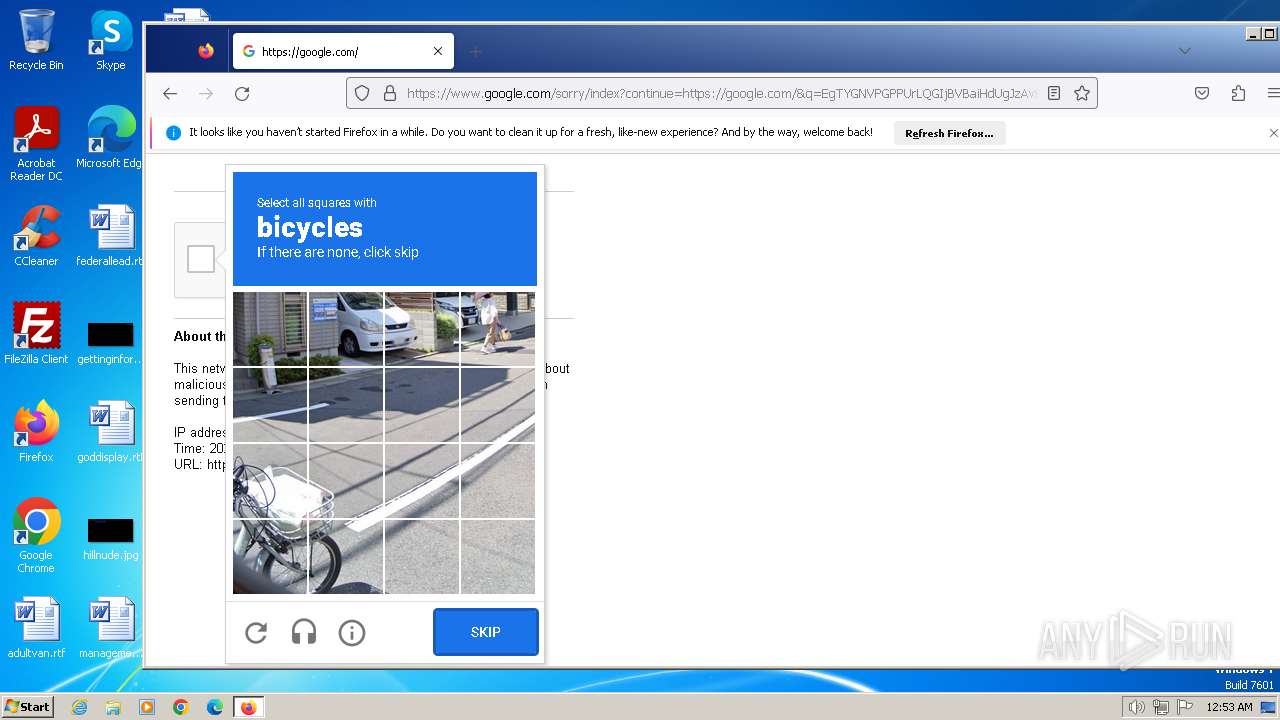The height and width of the screenshot is (720, 1280).
Task: Switch to Firefox taskbar button
Action: tap(248, 707)
